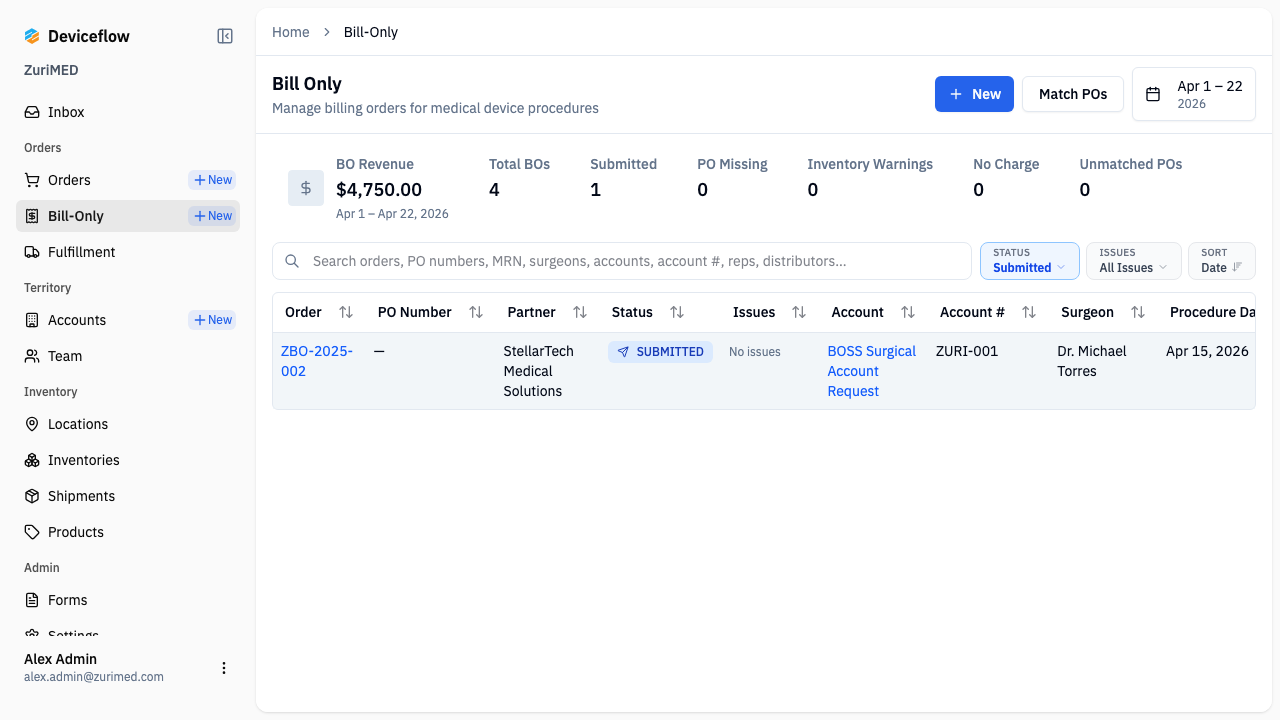The width and height of the screenshot is (1280, 720).
Task: Click the Accounts building icon
Action: point(32,320)
